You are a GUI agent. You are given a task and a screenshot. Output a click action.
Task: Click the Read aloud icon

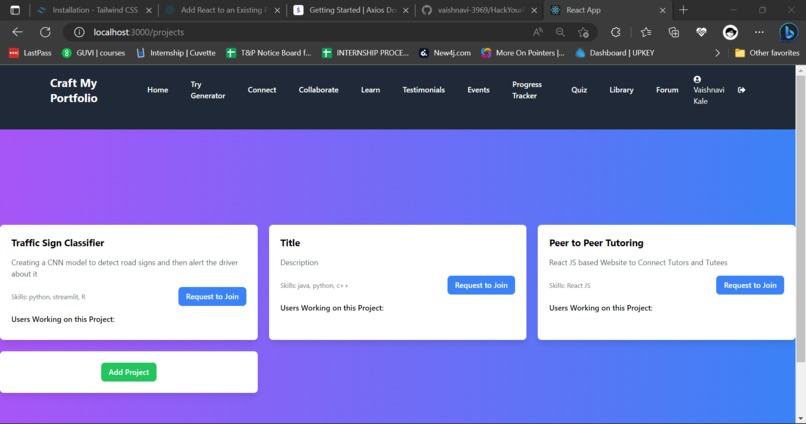click(538, 32)
